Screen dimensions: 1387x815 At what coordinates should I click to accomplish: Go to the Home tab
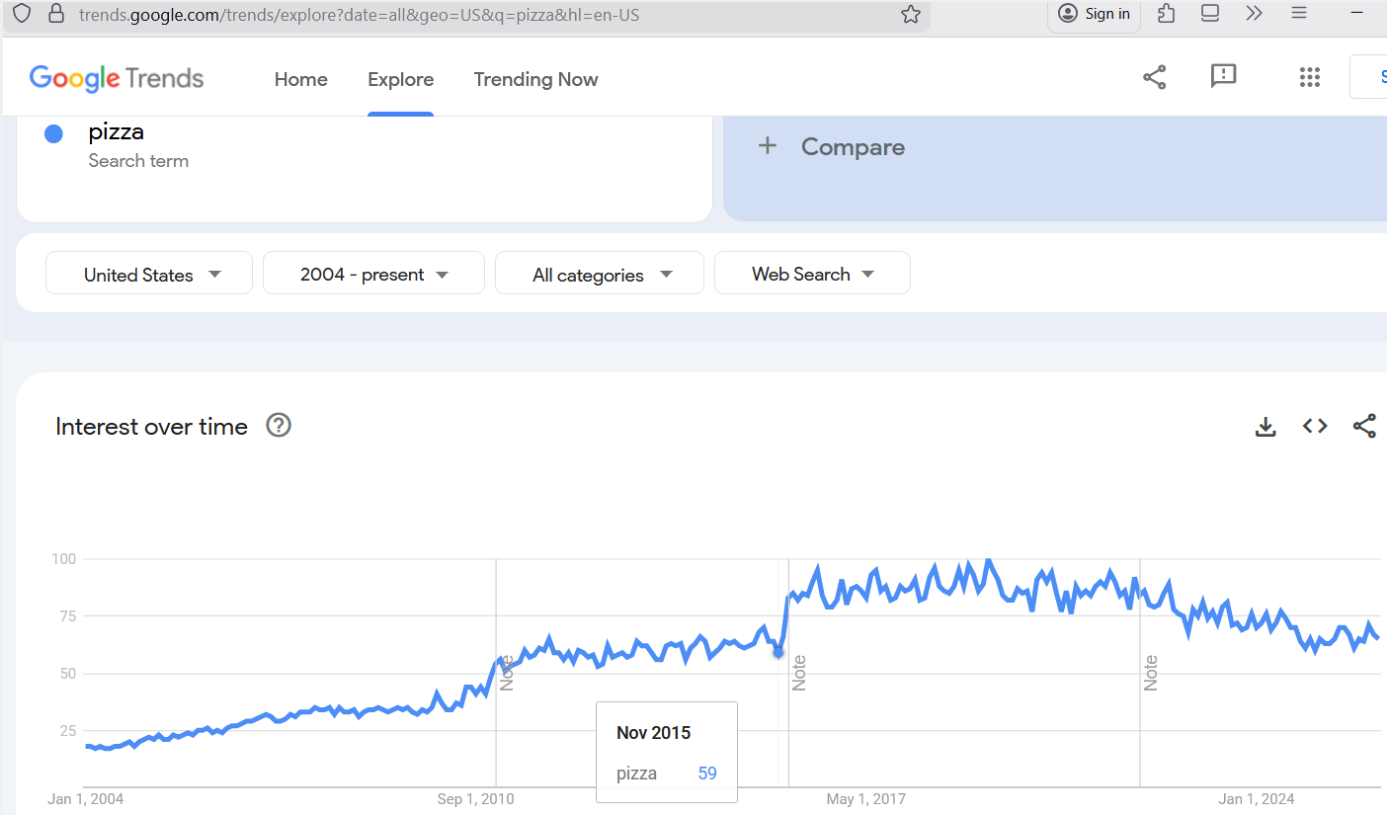pos(301,79)
